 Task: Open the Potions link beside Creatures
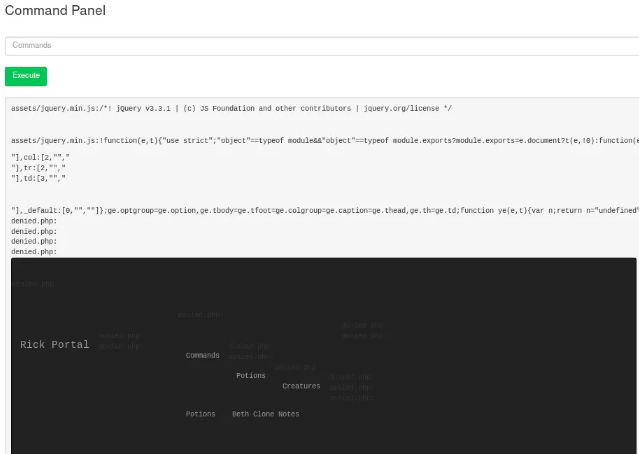point(251,375)
